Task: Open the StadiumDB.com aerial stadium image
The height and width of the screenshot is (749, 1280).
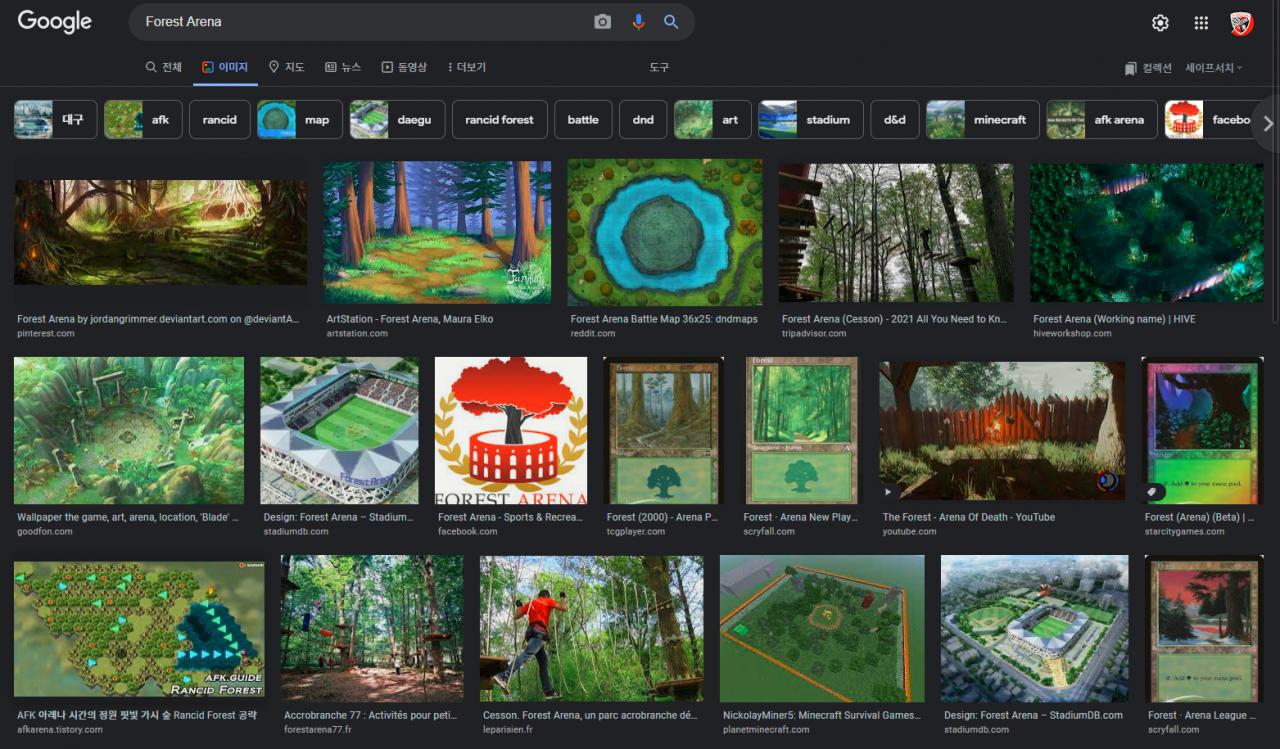Action: (1034, 629)
